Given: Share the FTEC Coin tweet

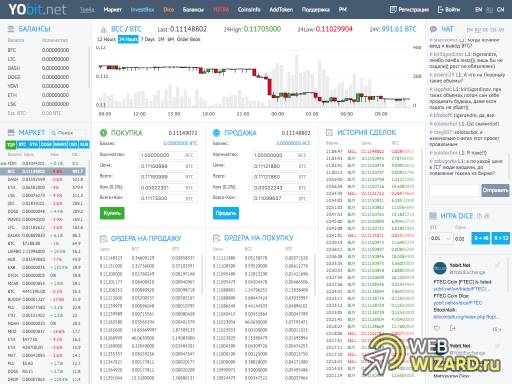Looking at the screenshot, I should 453,328.
